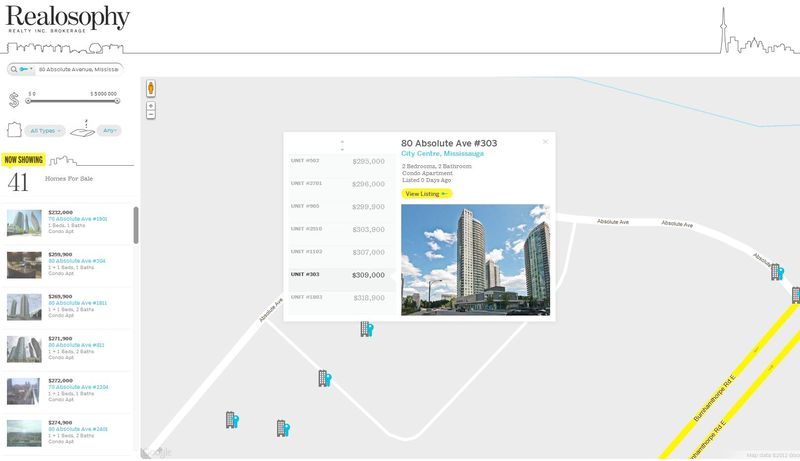Click the View Listing button
Screen dimensions: 800x461
(x=427, y=194)
